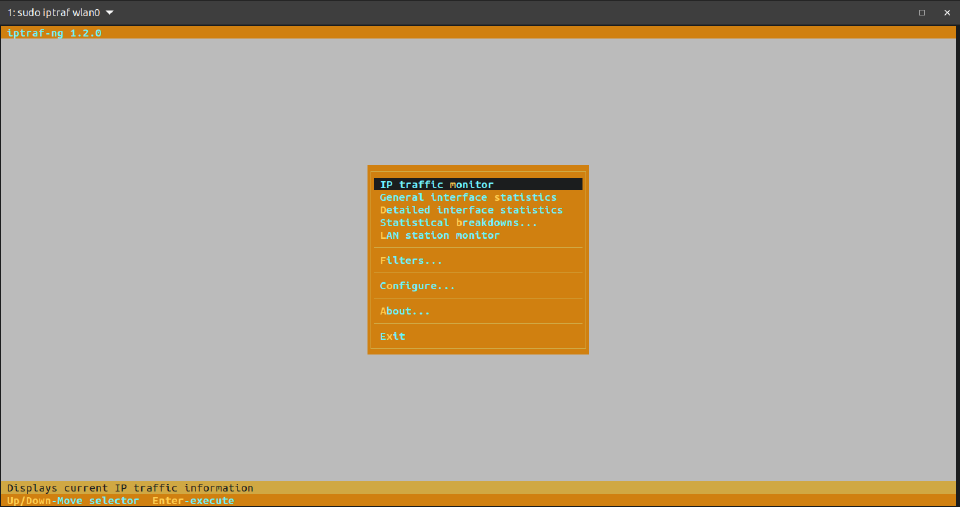This screenshot has height=507, width=960.
Task: Click the orange top border of the menu box
Action: click(x=477, y=169)
